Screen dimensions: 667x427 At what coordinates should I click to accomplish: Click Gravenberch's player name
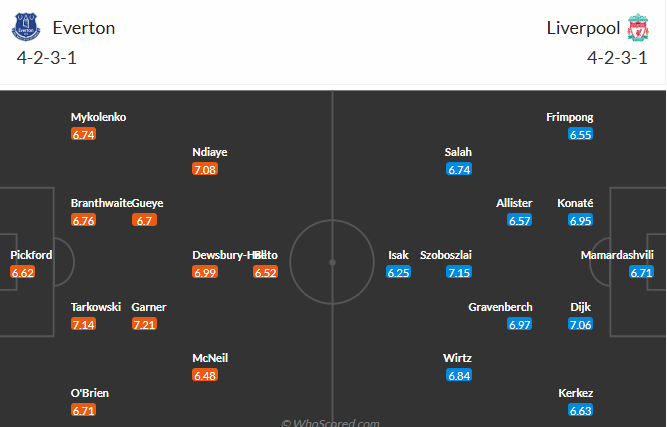pyautogui.click(x=500, y=307)
